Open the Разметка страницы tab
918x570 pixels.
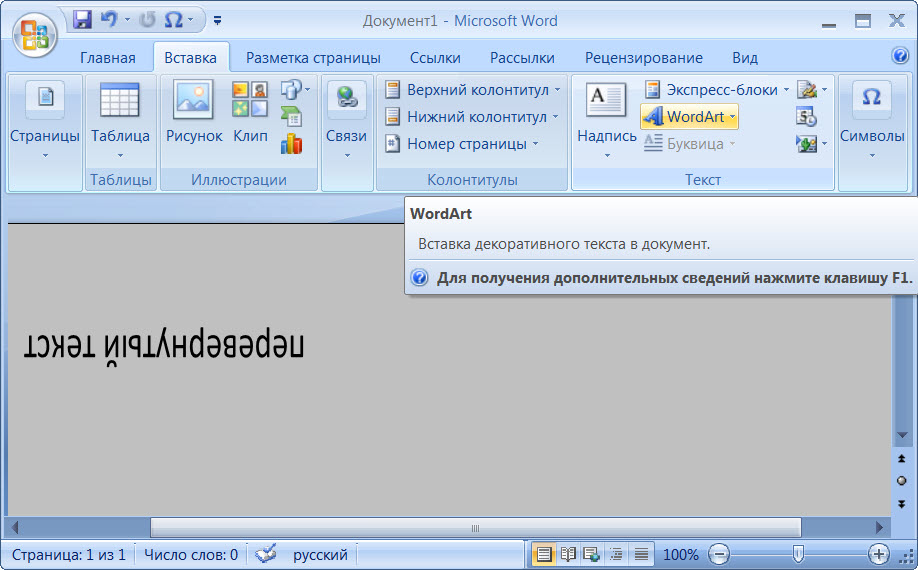(x=313, y=58)
